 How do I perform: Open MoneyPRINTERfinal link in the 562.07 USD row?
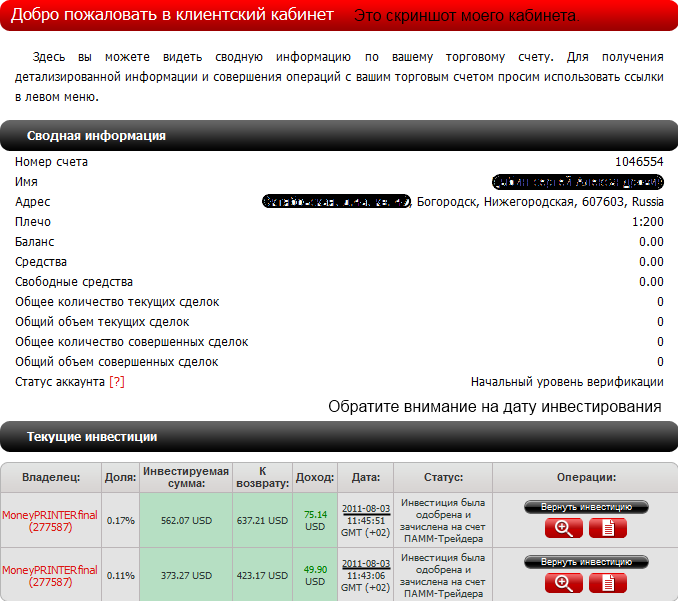click(x=50, y=515)
